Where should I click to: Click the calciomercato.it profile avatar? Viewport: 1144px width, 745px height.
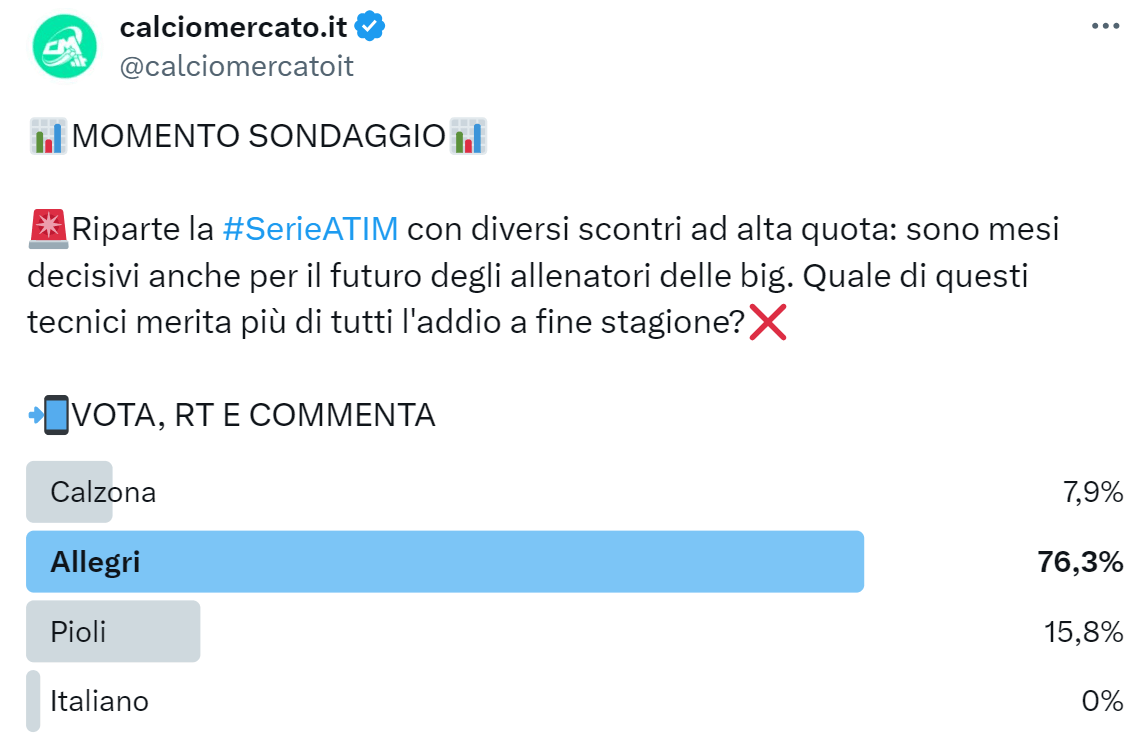pos(65,46)
